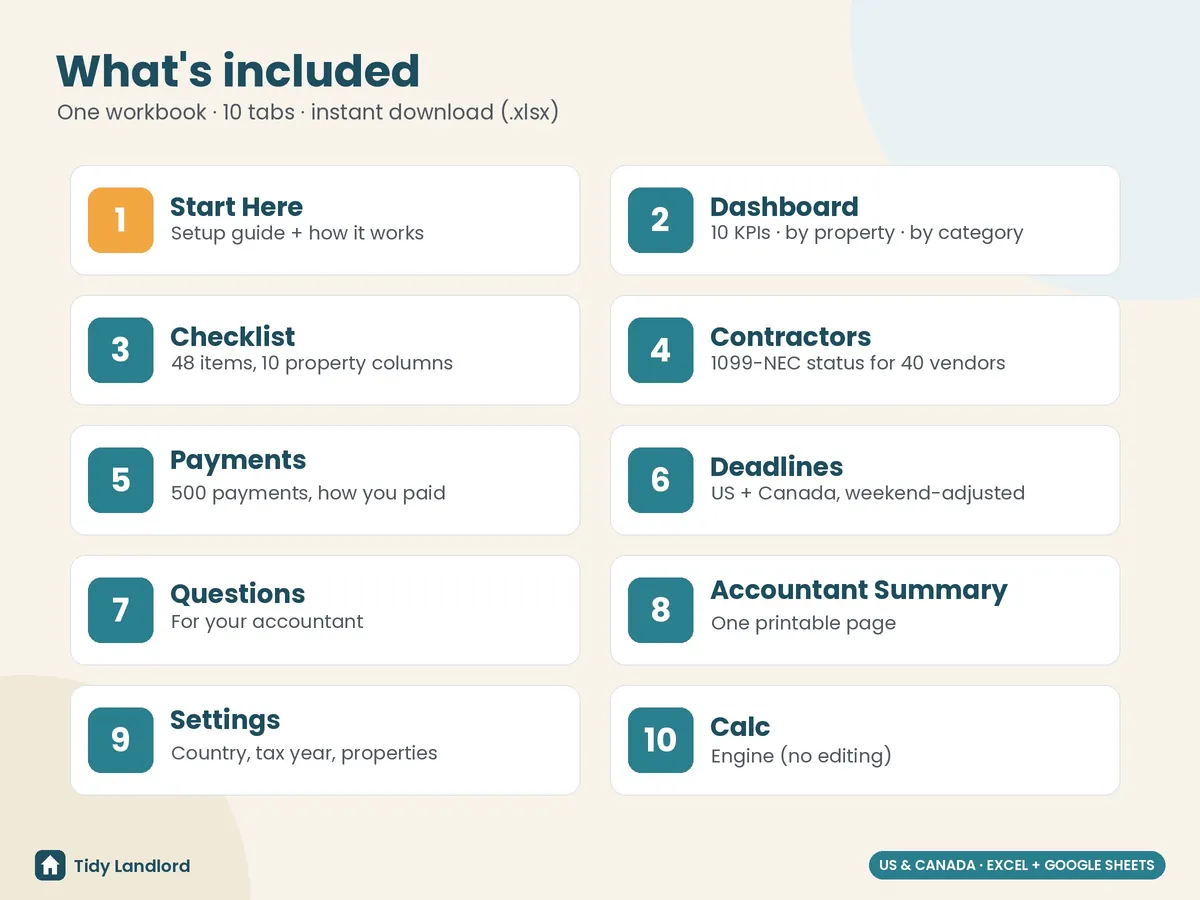The image size is (1200, 900).
Task: Click "US + Canada, weekend-adjusted" text
Action: tap(868, 493)
